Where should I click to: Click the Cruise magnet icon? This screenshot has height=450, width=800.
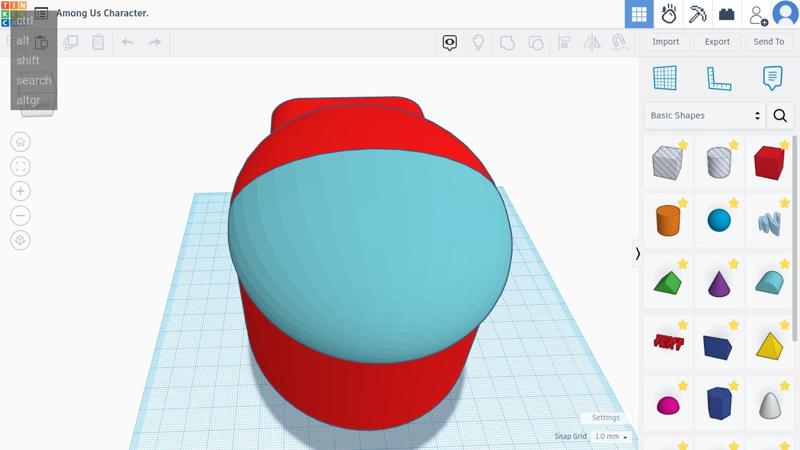[619, 42]
